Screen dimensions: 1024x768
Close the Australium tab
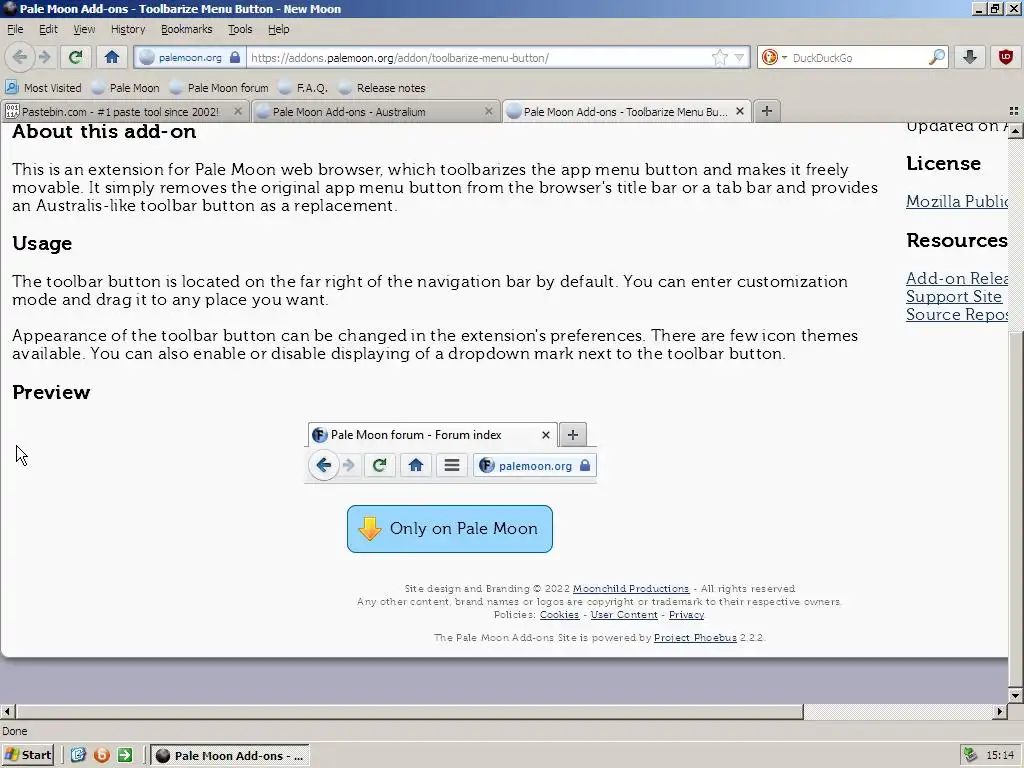tap(488, 112)
